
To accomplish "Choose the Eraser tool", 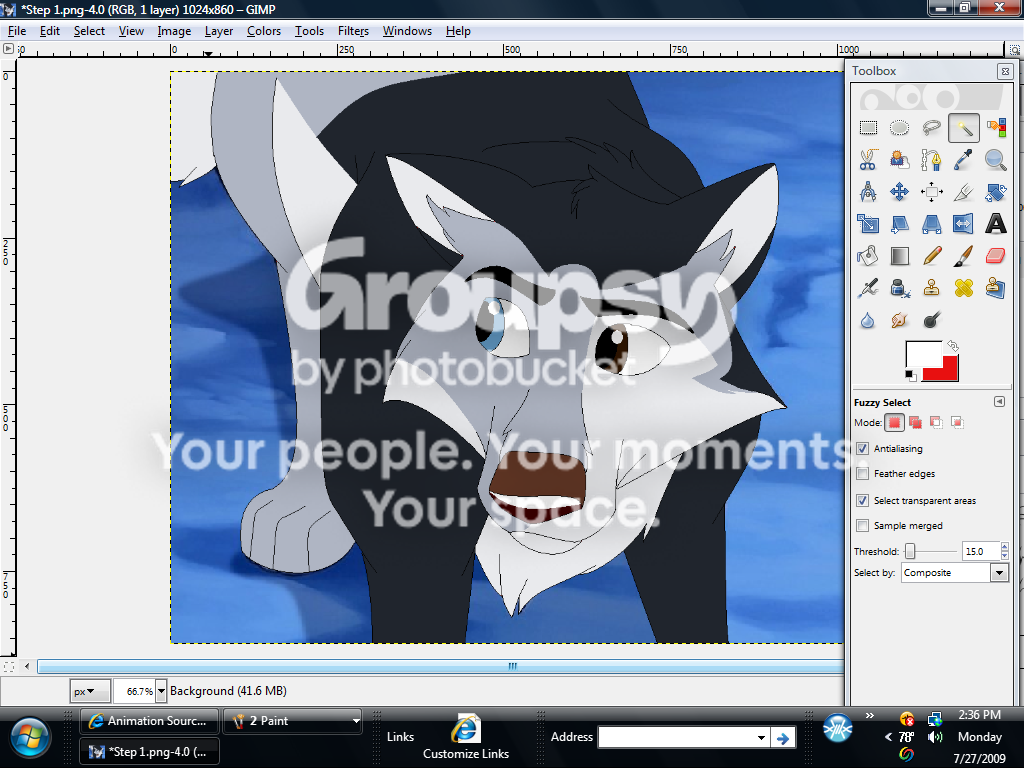I will pyautogui.click(x=996, y=256).
